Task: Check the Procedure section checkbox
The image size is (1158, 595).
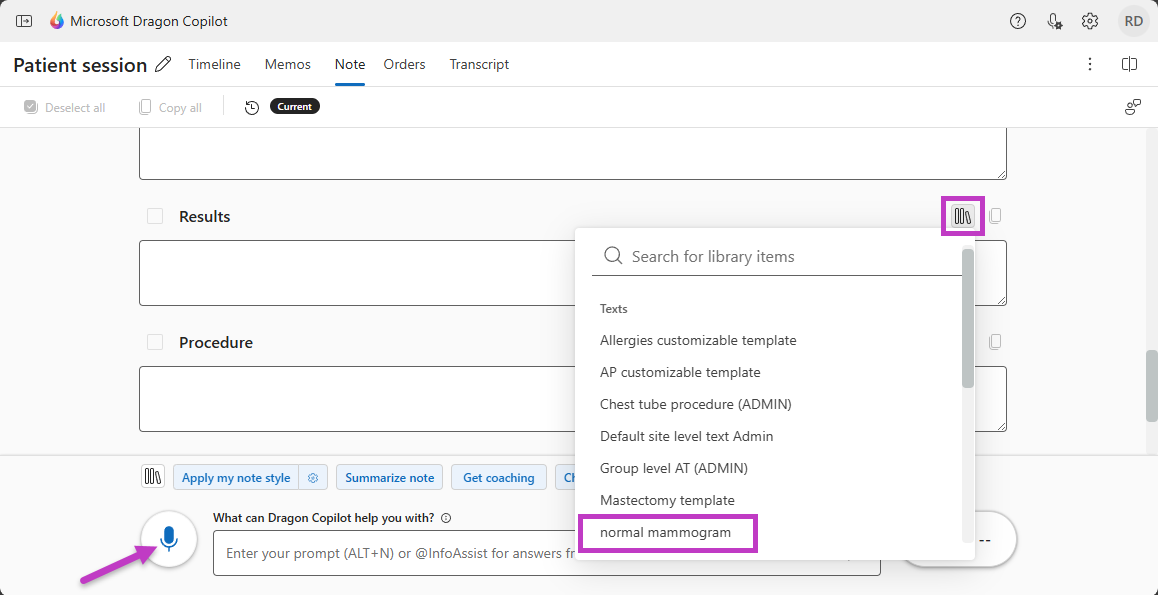Action: pos(155,342)
